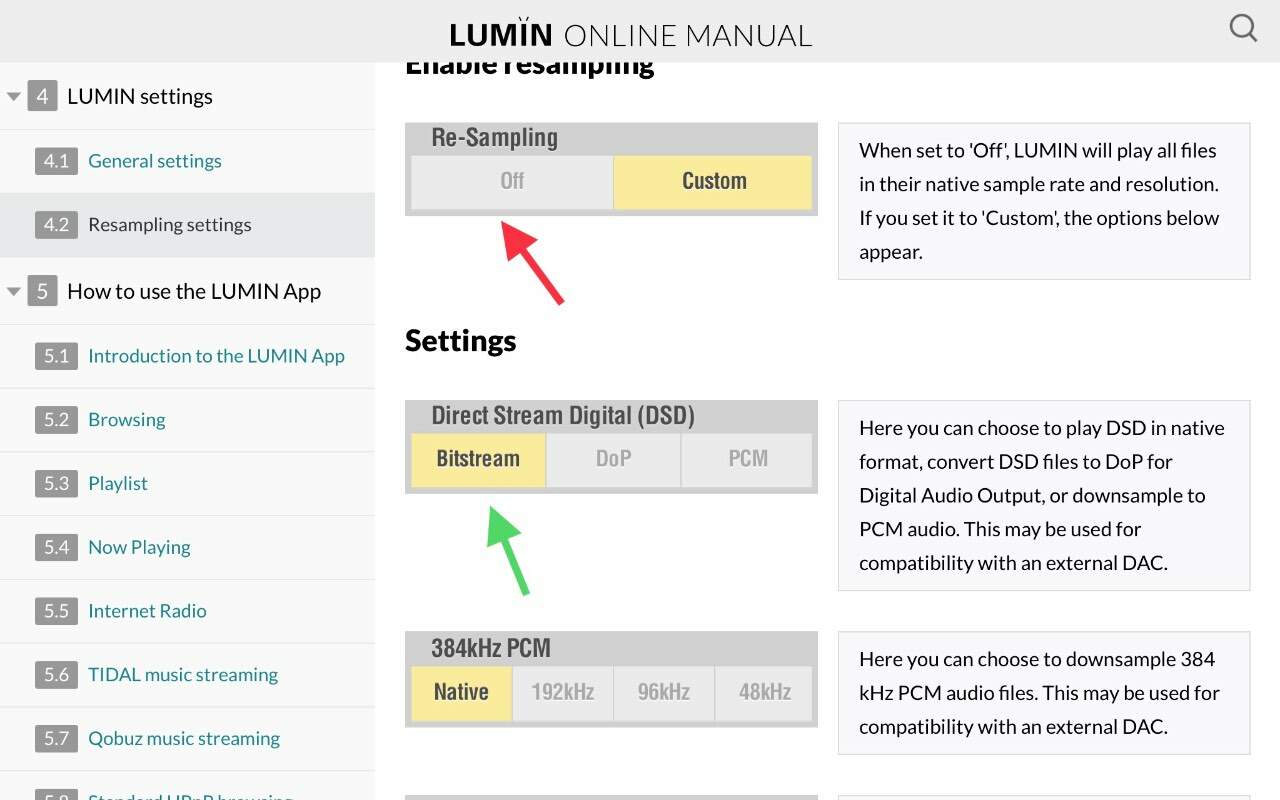Click the 5.2 section number badge

[x=56, y=420]
